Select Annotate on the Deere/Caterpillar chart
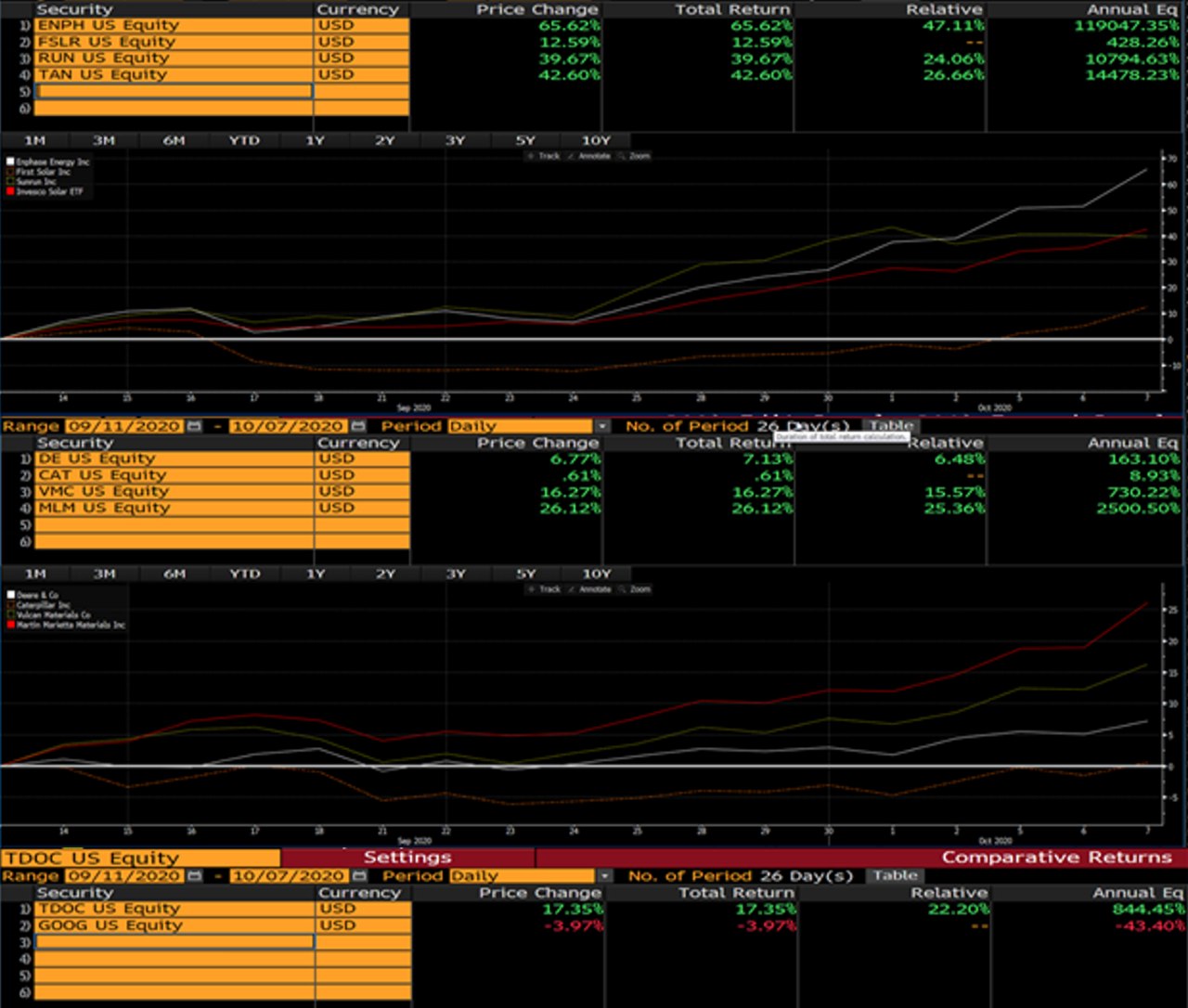The height and width of the screenshot is (1008, 1188). coord(588,589)
